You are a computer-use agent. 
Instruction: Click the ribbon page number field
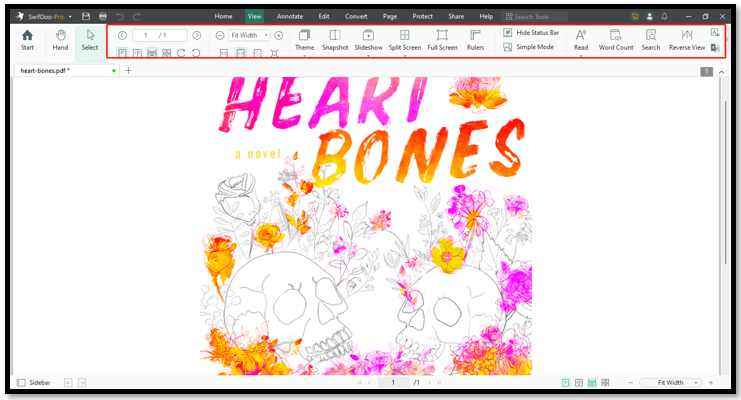coord(159,35)
